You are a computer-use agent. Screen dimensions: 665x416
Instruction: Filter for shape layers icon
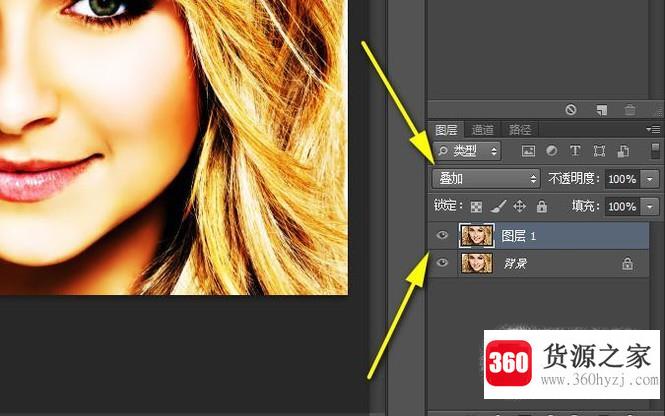point(599,151)
